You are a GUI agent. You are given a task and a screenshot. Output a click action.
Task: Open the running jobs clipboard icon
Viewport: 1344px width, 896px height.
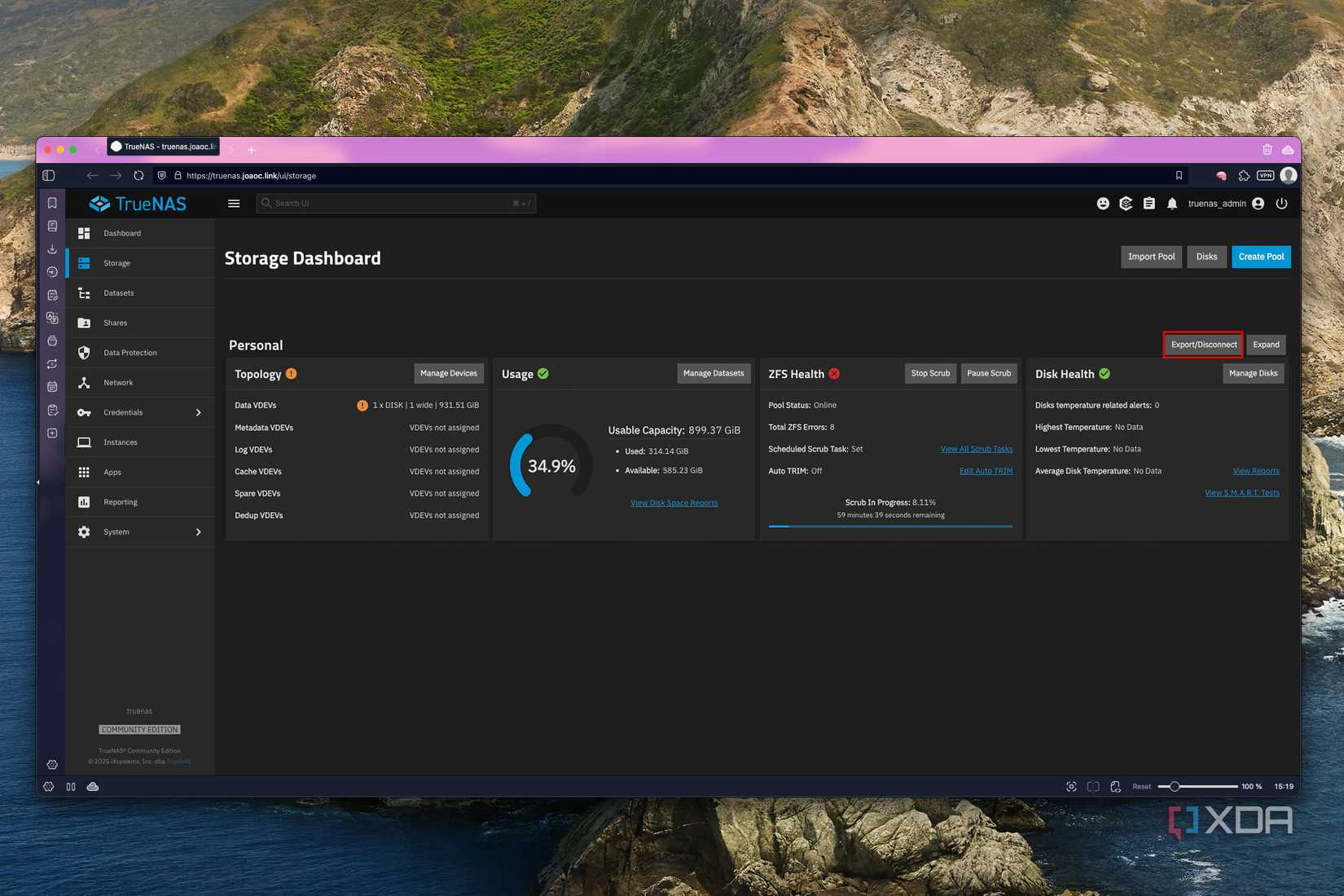1149,204
